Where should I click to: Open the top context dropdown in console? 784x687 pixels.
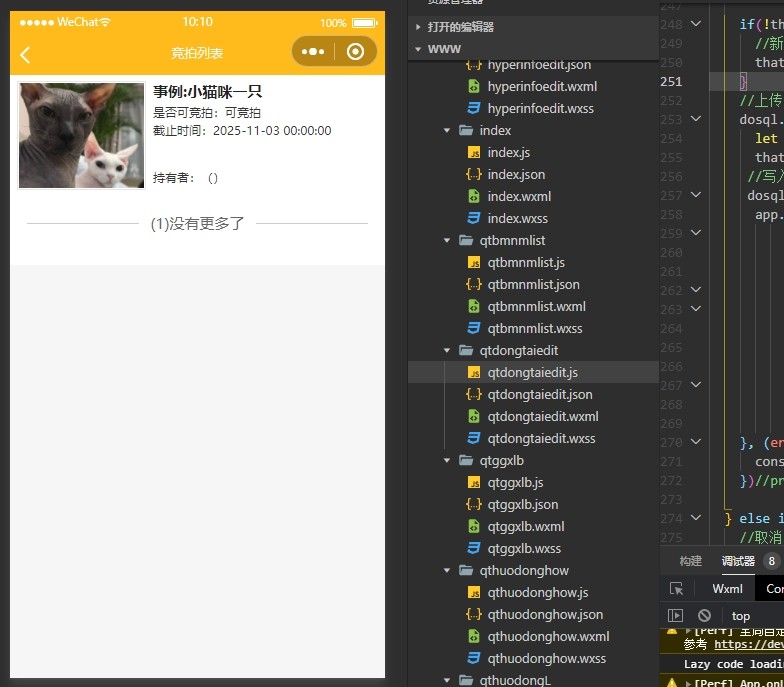[741, 616]
